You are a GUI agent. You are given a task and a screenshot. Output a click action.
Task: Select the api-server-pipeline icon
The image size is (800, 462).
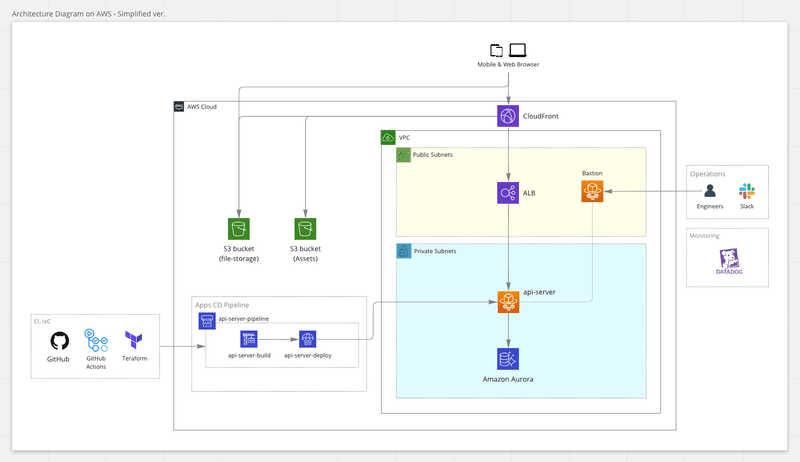(207, 321)
